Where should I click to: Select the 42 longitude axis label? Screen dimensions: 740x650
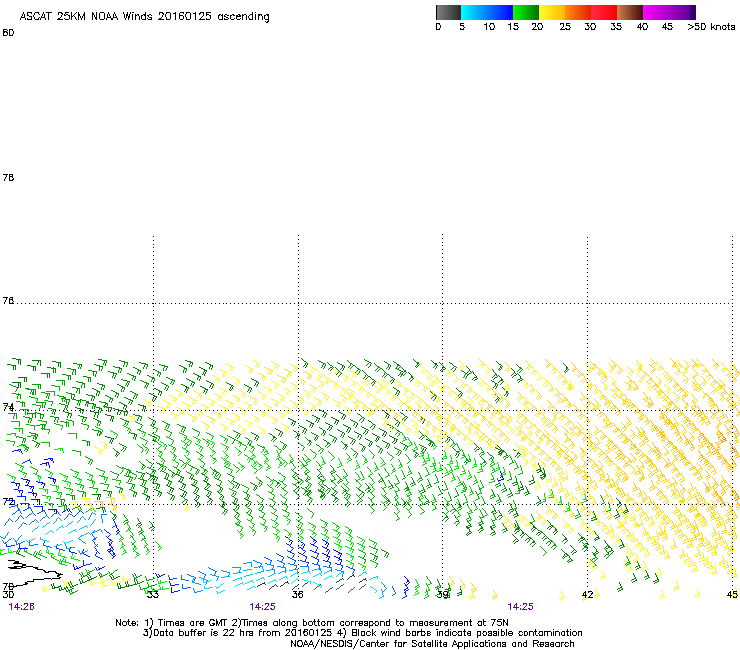click(x=587, y=595)
